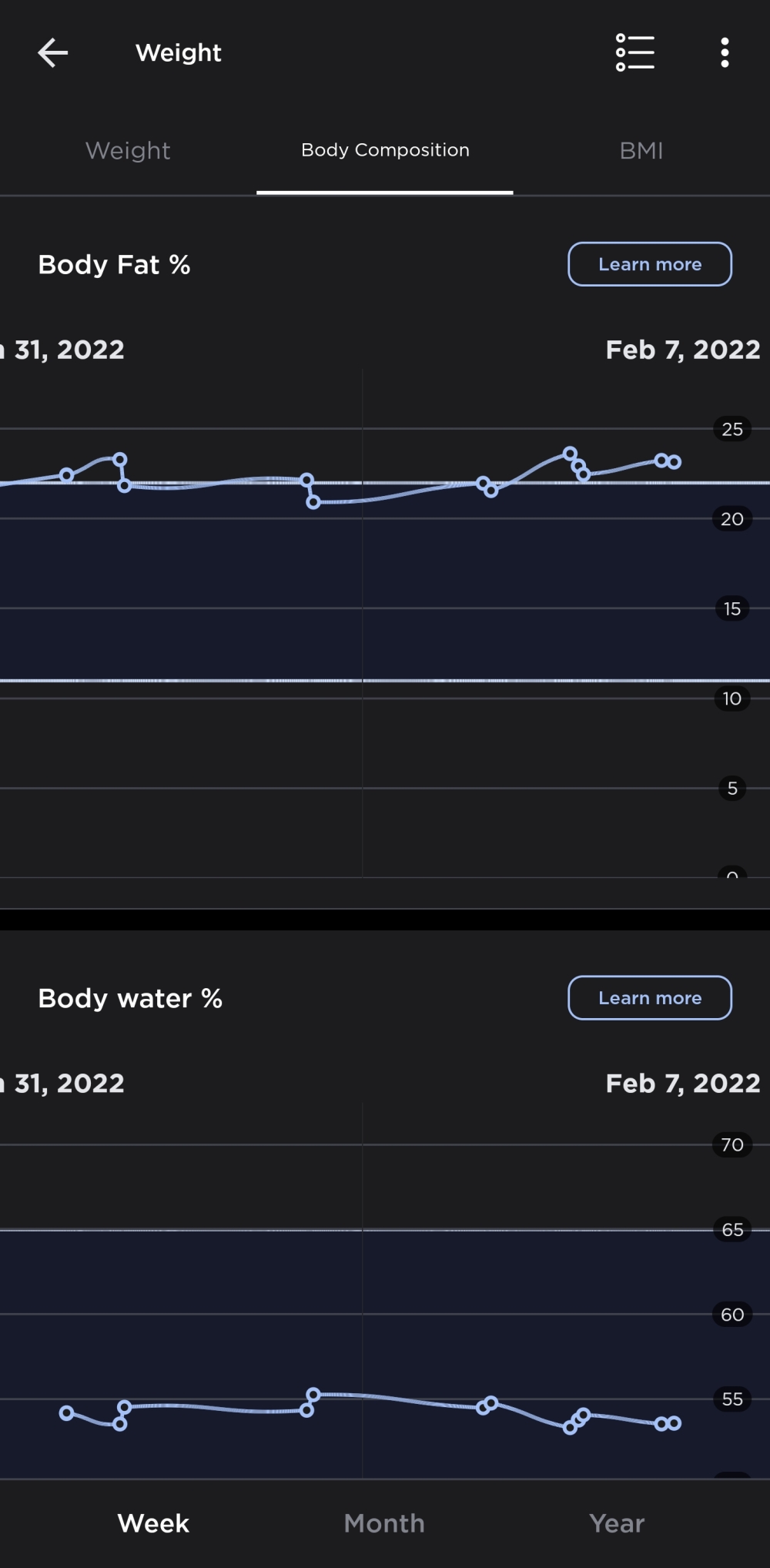
Task: Tap the last Body Fat data point
Action: click(675, 462)
